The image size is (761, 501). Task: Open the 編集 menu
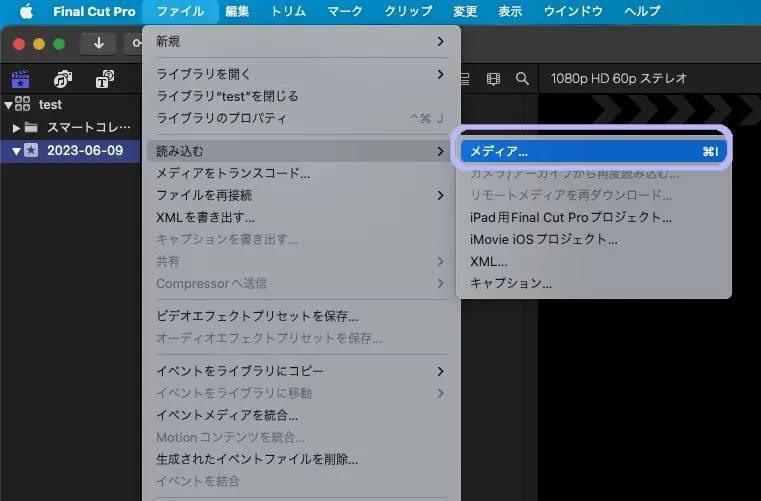pyautogui.click(x=237, y=11)
